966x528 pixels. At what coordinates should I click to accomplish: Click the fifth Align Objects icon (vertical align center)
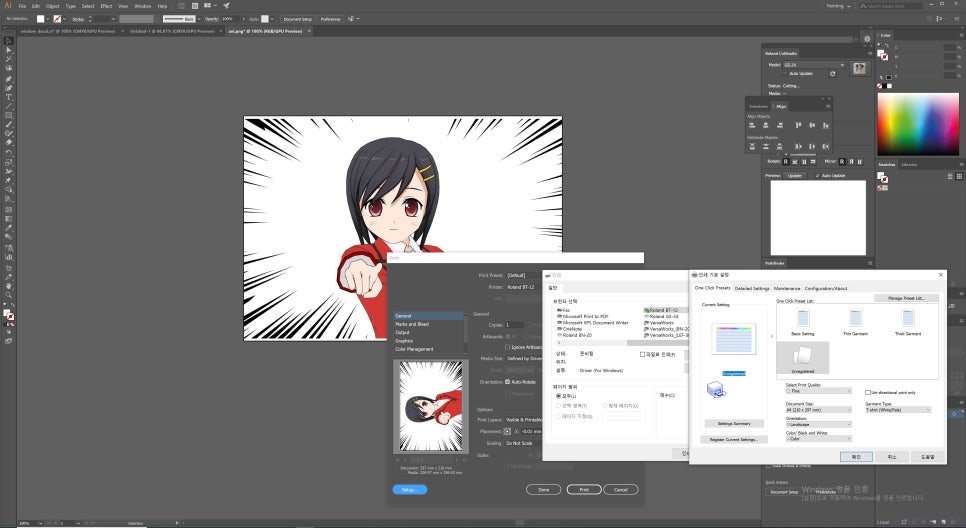[x=812, y=125]
